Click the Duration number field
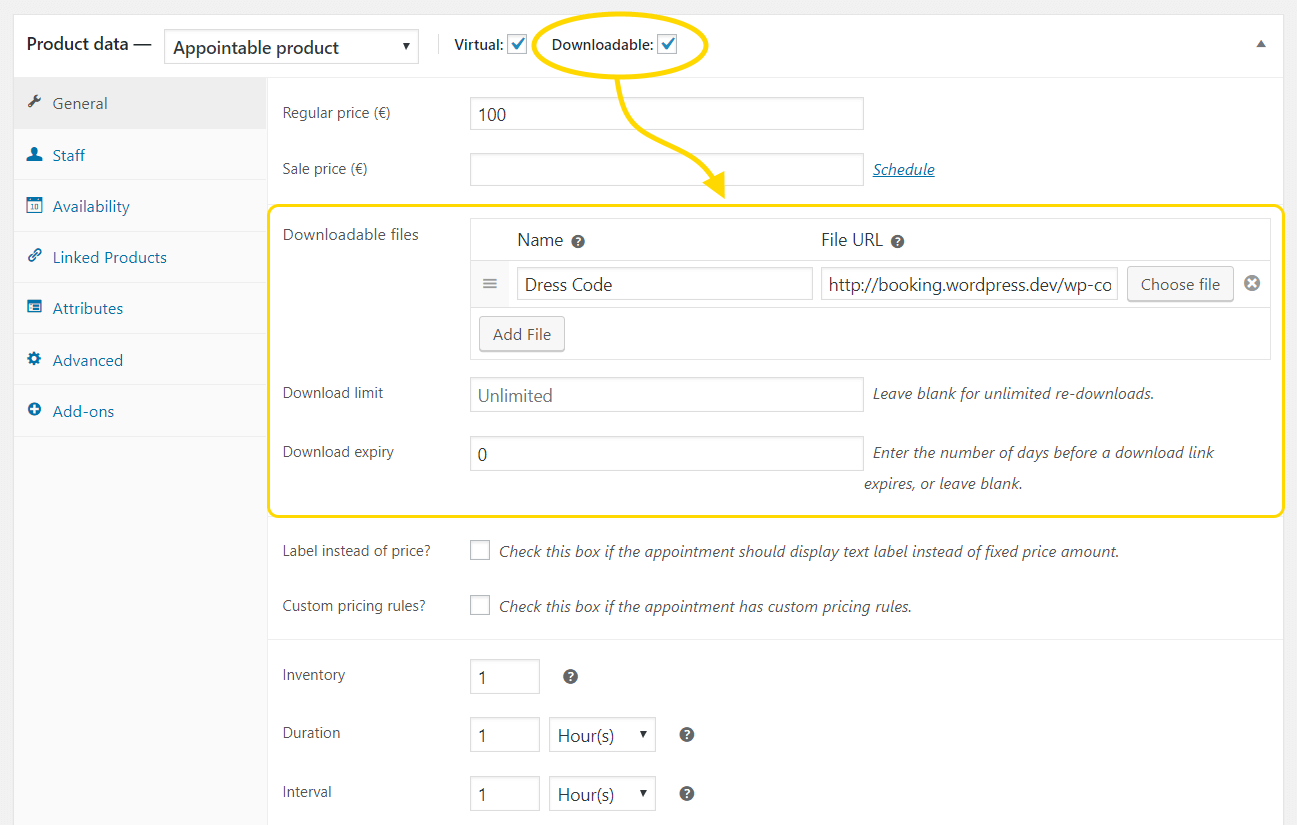Screen dimensions: 1297x825 [505, 735]
